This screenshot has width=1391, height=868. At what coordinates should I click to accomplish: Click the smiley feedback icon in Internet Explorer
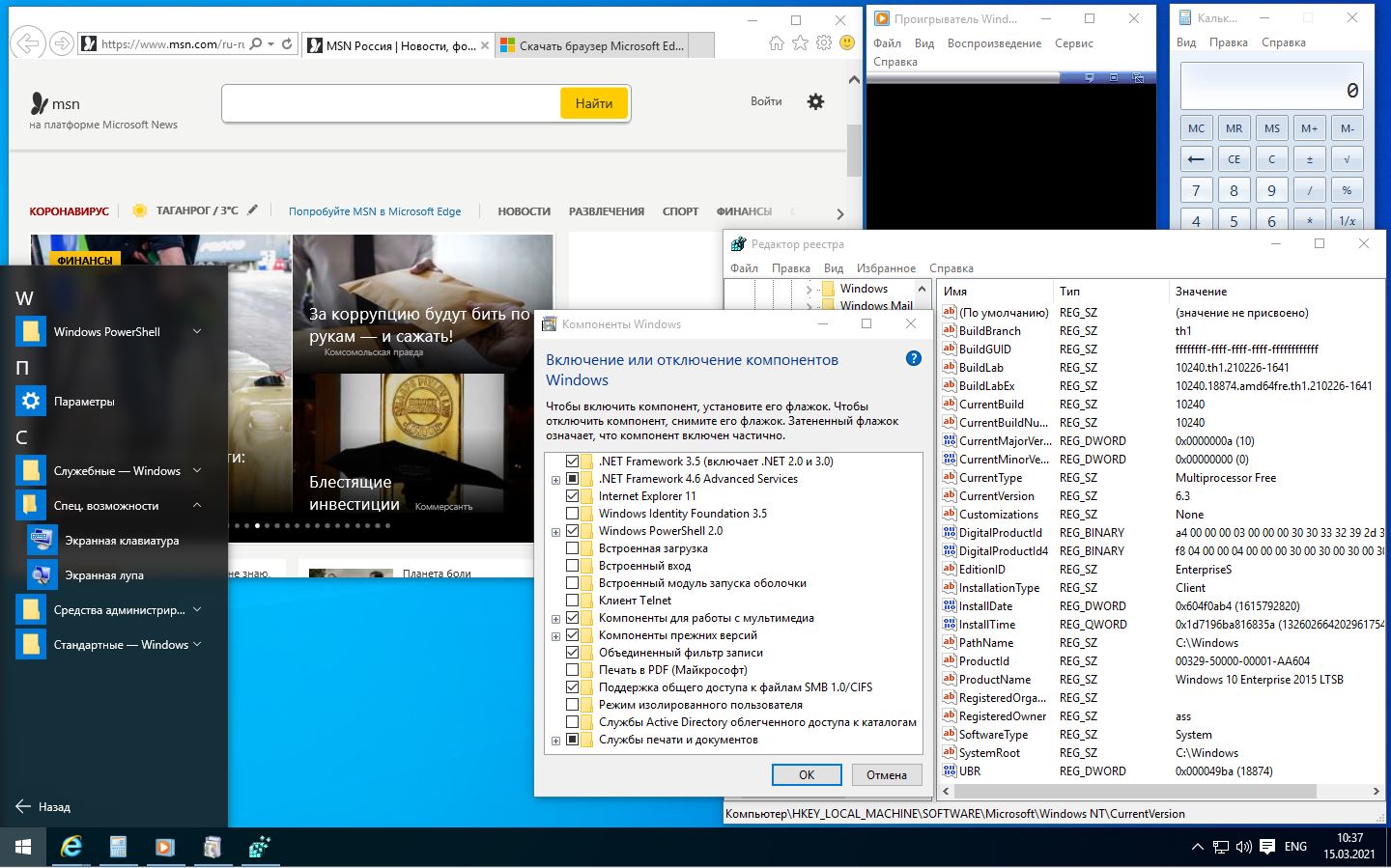point(847,43)
